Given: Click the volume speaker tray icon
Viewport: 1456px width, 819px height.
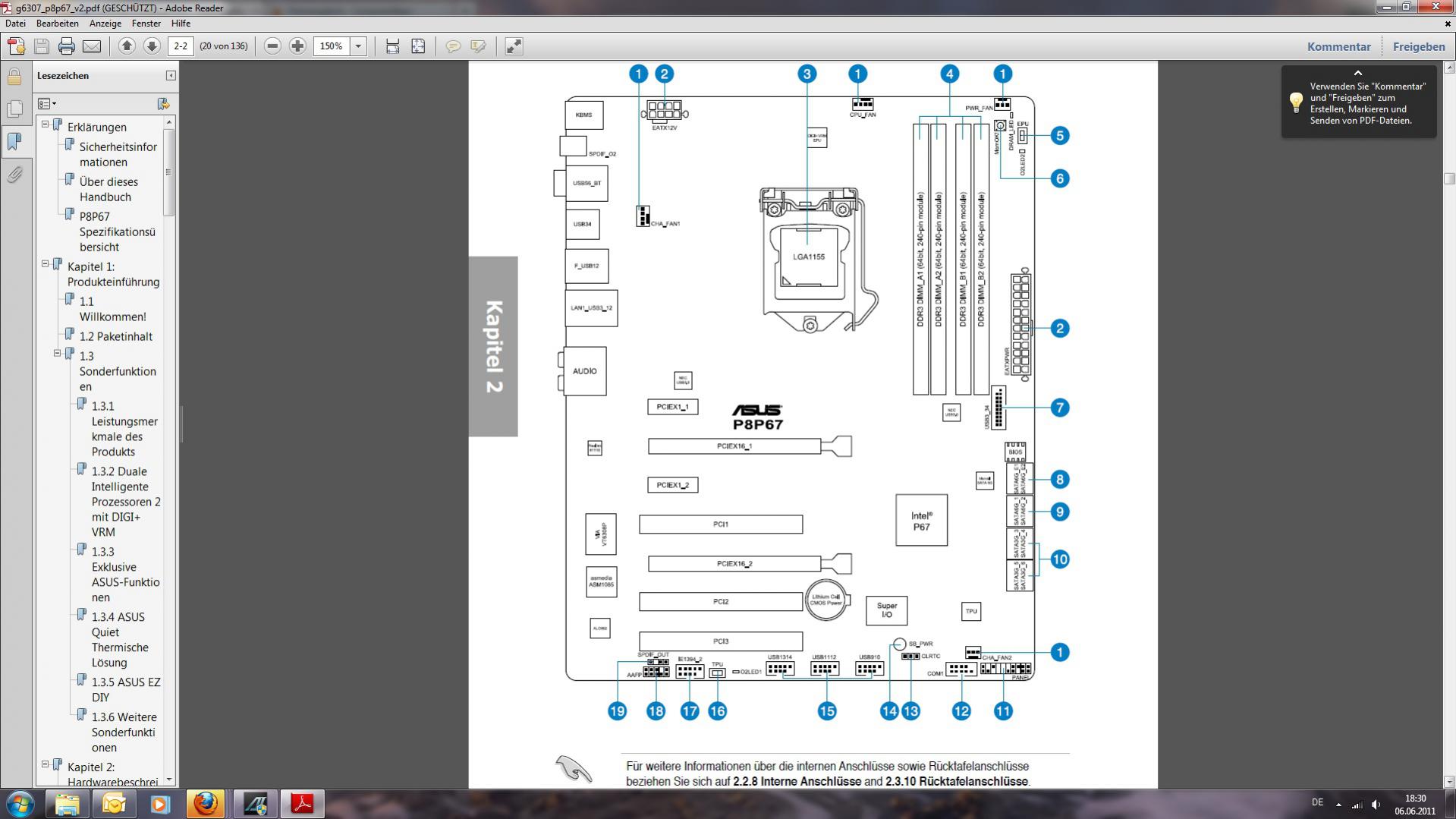Looking at the screenshot, I should click(1376, 804).
